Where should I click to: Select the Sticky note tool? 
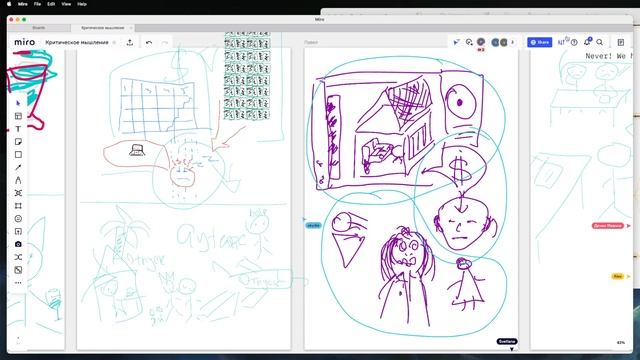(x=18, y=142)
